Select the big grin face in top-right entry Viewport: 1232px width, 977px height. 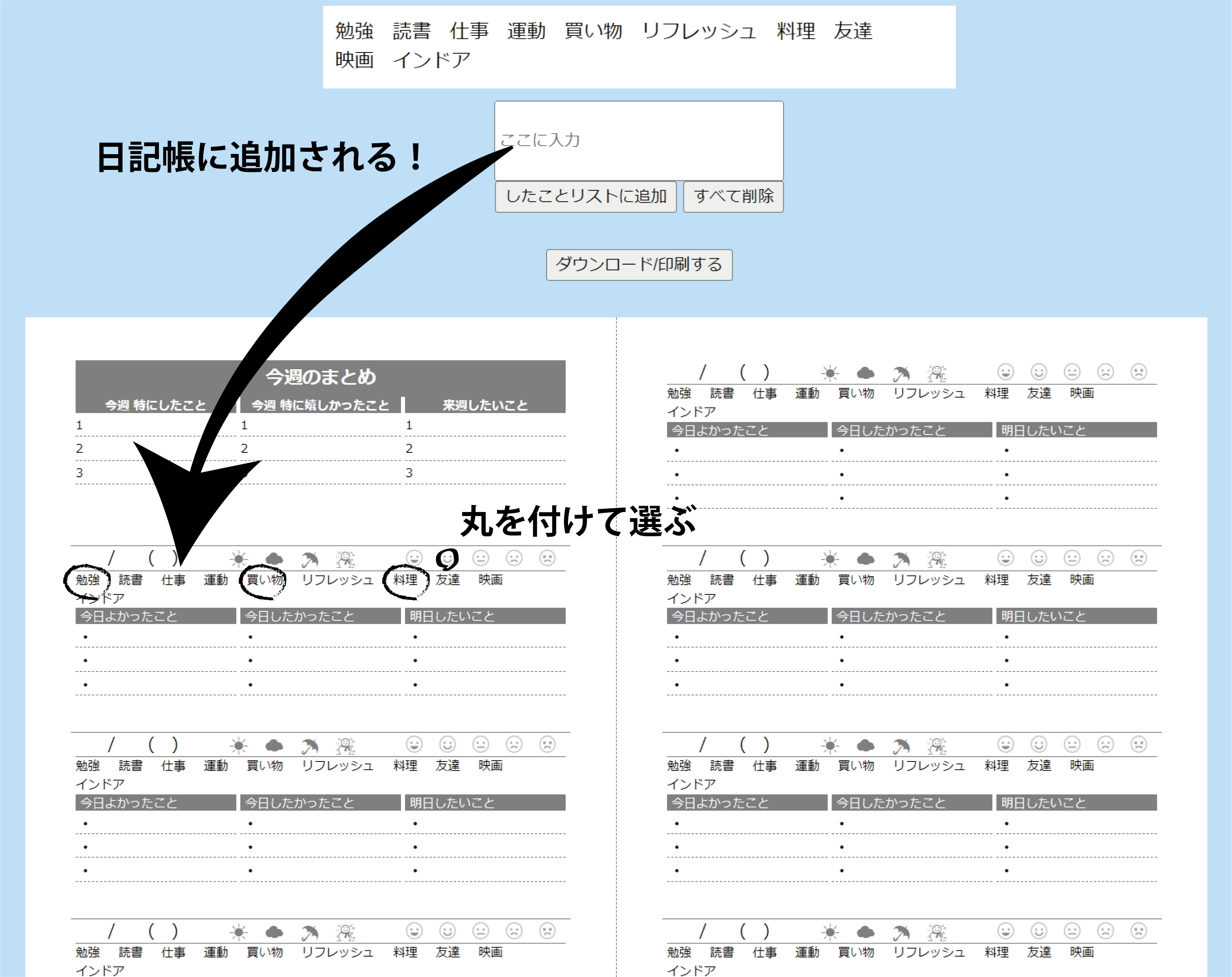[1005, 372]
